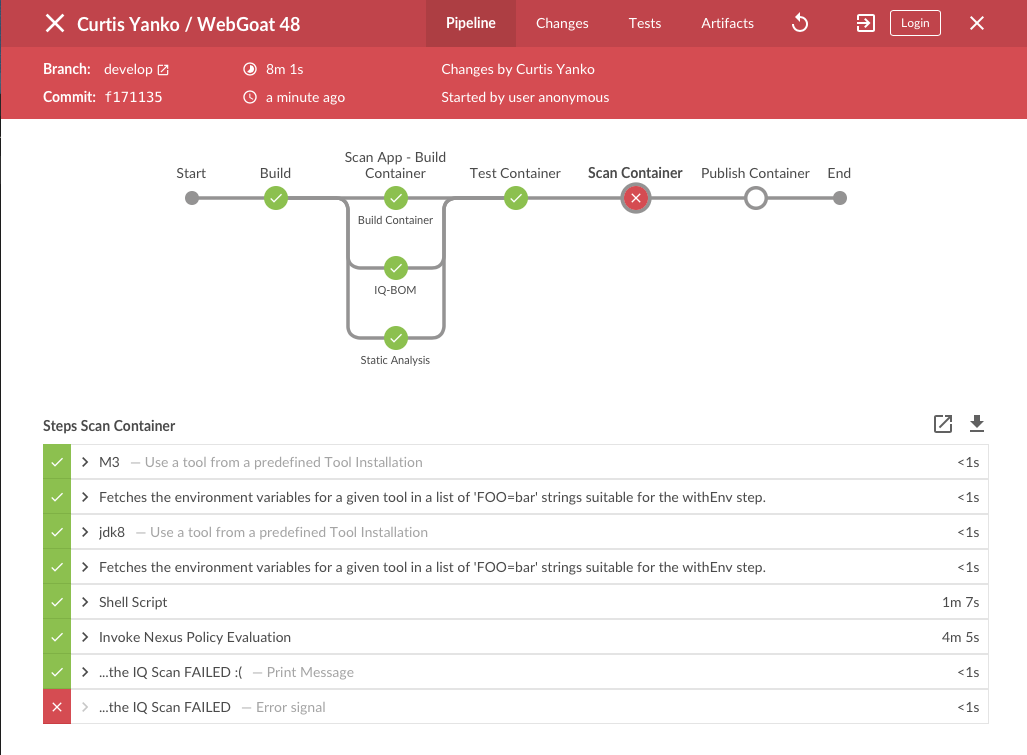Select the Publish Container stage node
The width and height of the screenshot is (1027, 755).
(x=756, y=198)
